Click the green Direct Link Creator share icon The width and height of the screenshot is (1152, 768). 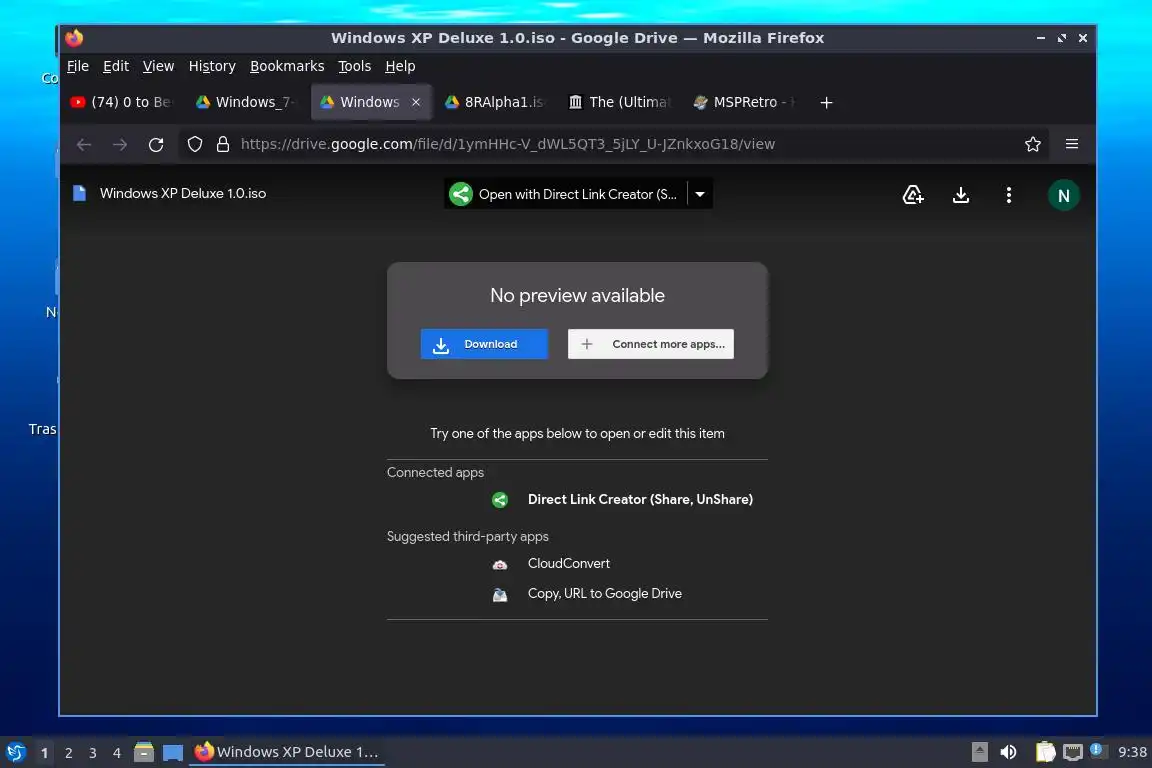[461, 194]
